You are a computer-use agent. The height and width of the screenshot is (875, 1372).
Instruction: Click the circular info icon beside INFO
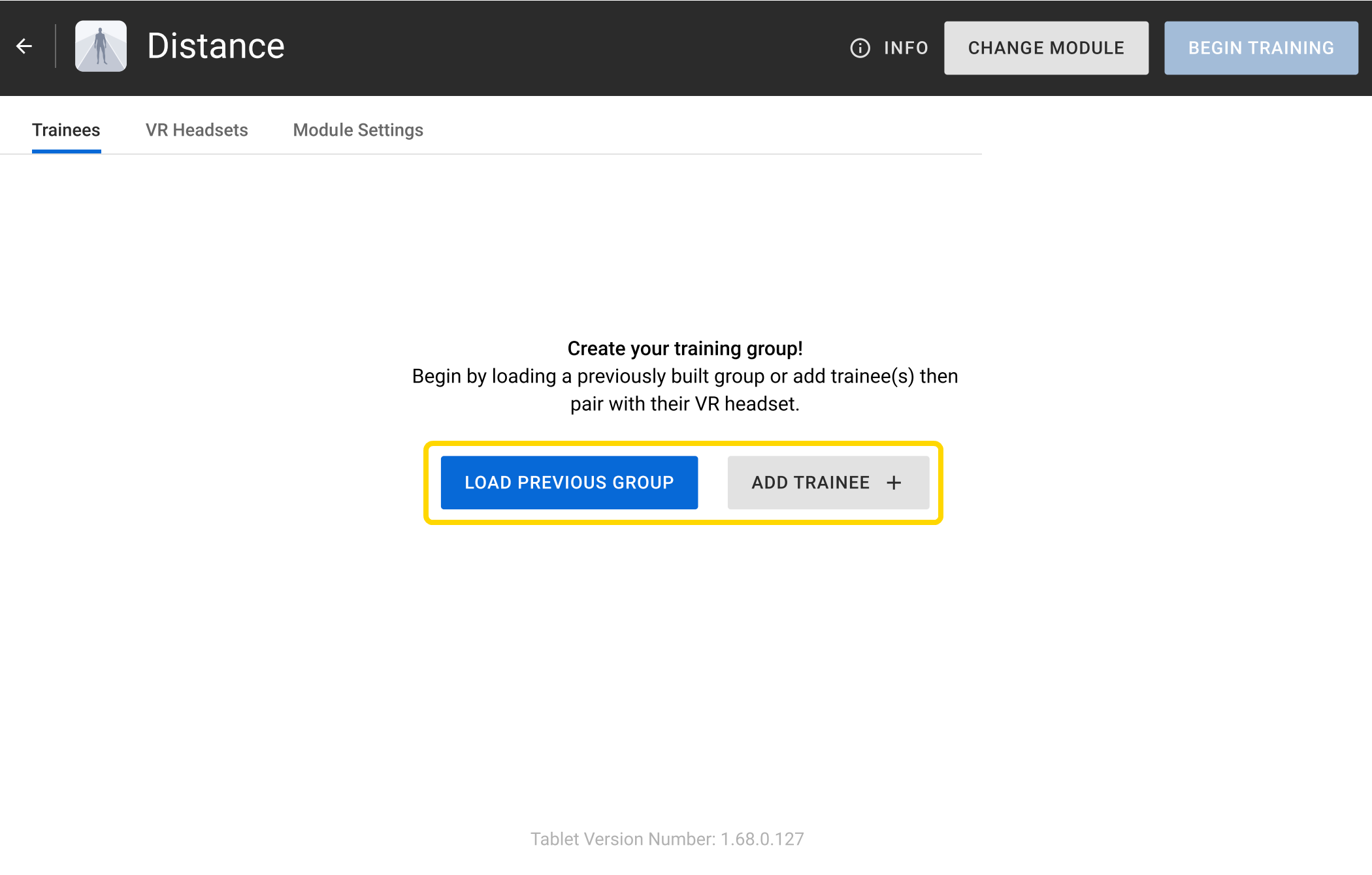tap(859, 47)
